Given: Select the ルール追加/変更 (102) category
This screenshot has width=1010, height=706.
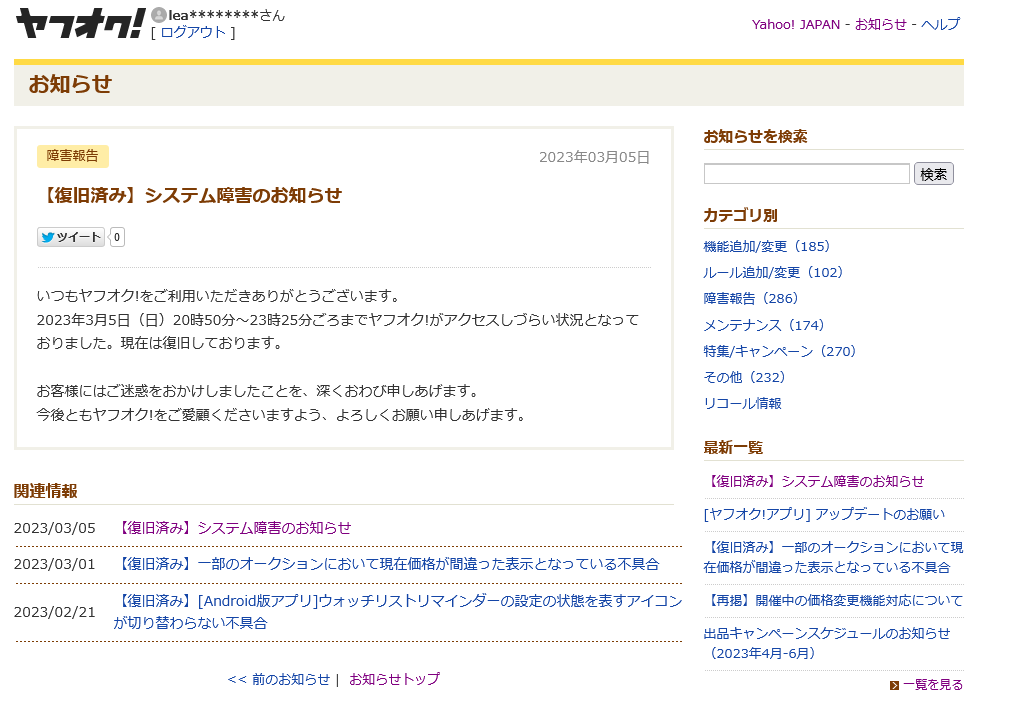Looking at the screenshot, I should click(x=773, y=272).
